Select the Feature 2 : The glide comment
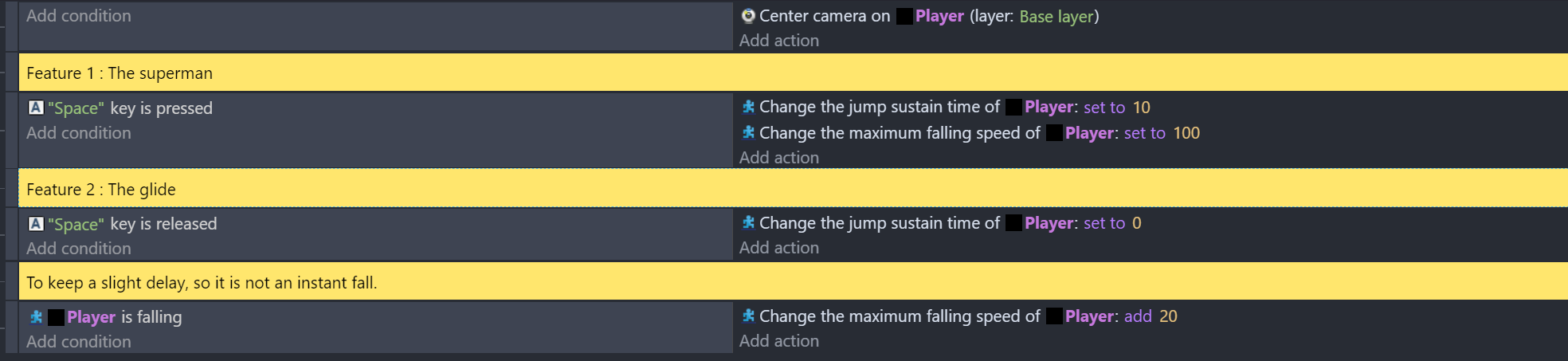This screenshot has width=1568, height=361. [793, 190]
